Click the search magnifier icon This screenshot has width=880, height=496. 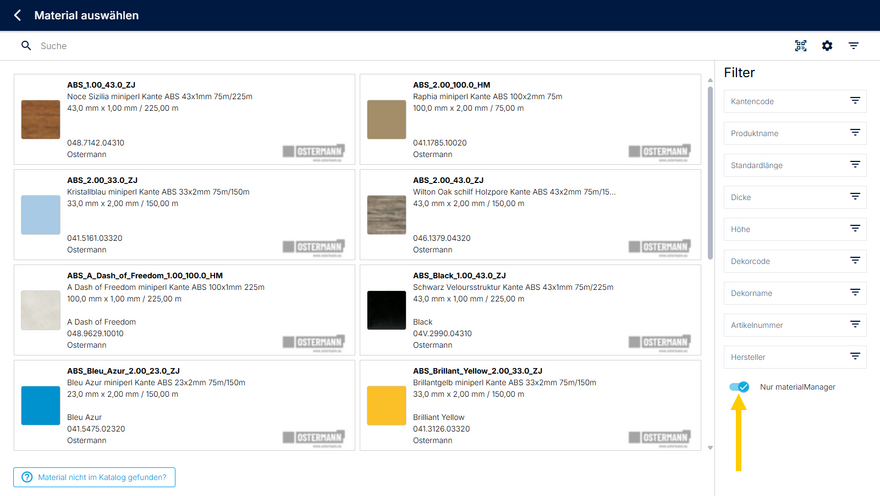pyautogui.click(x=26, y=45)
